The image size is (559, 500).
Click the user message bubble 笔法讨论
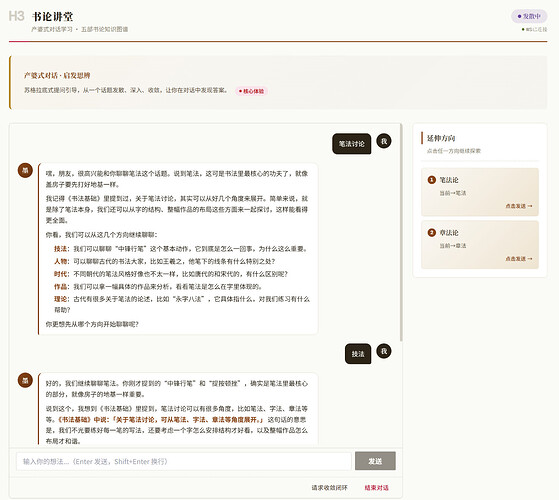(352, 144)
